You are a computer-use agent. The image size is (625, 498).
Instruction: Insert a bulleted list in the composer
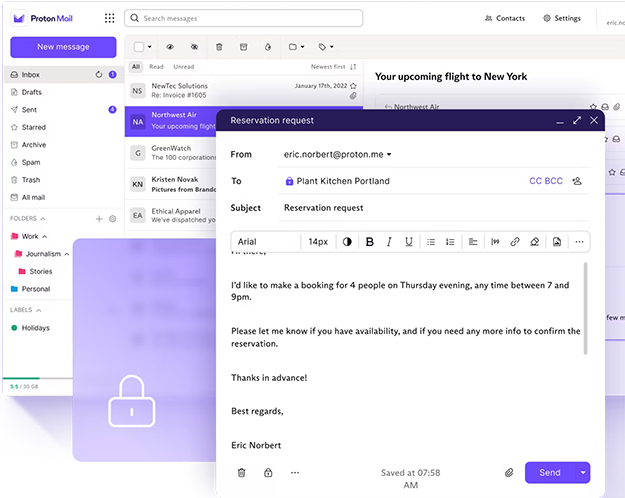431,242
